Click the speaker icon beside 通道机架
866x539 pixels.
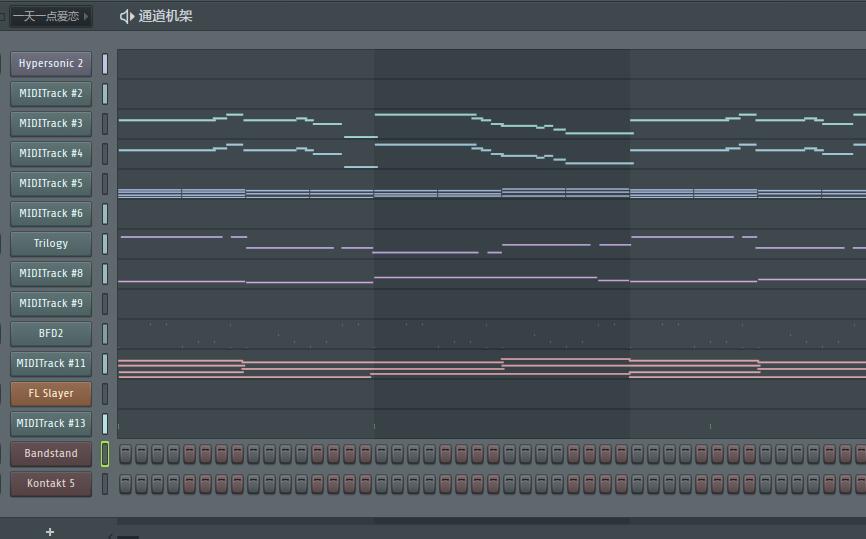pos(127,16)
